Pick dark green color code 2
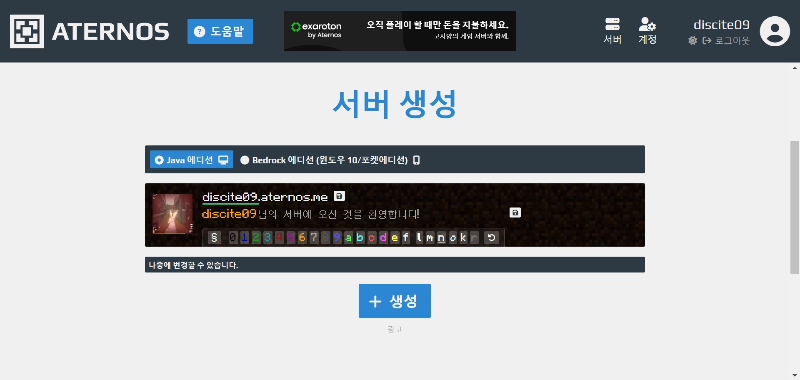Image resolution: width=800 pixels, height=380 pixels. (x=256, y=238)
